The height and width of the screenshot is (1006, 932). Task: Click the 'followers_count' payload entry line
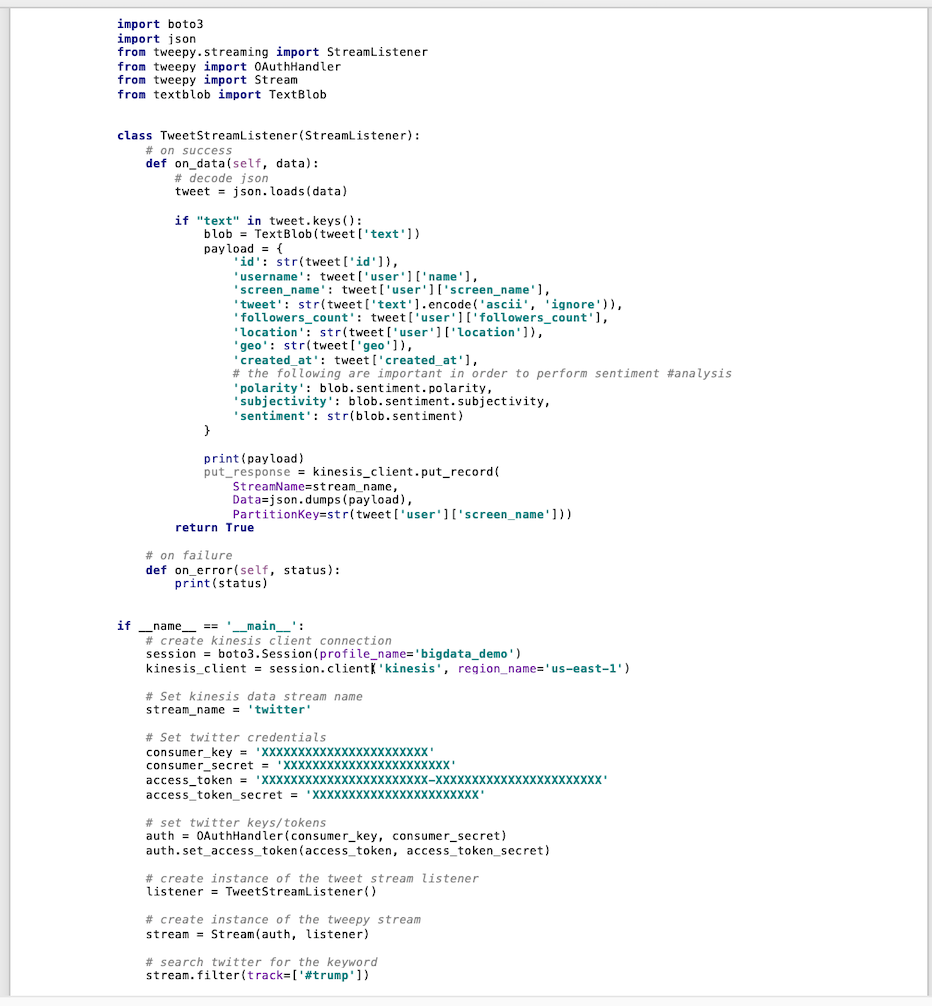coord(420,318)
